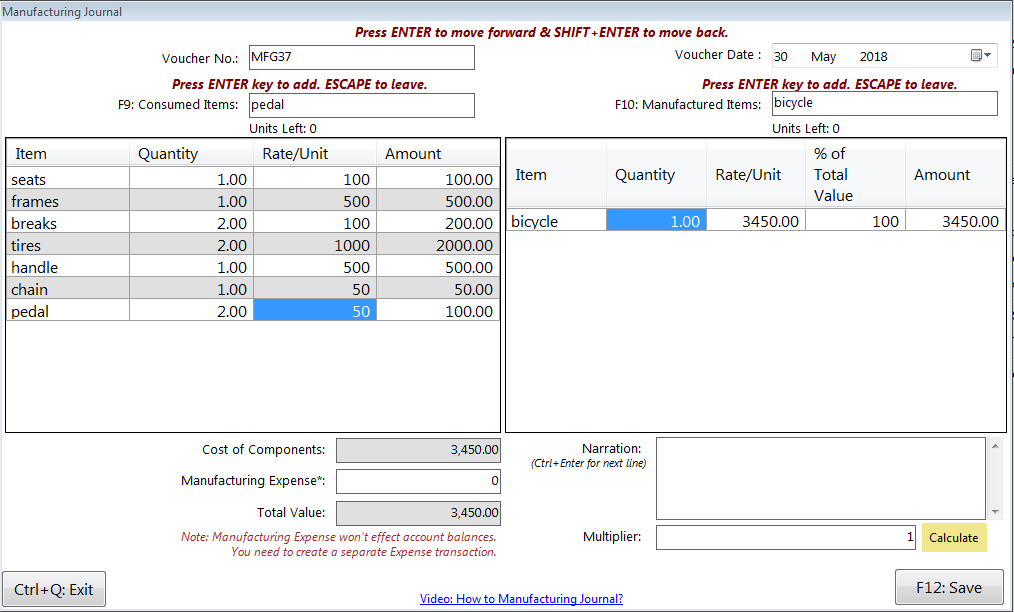Viewport: 1014px width, 612px height.
Task: Click the Quantity header in consumed items table
Action: (x=191, y=154)
